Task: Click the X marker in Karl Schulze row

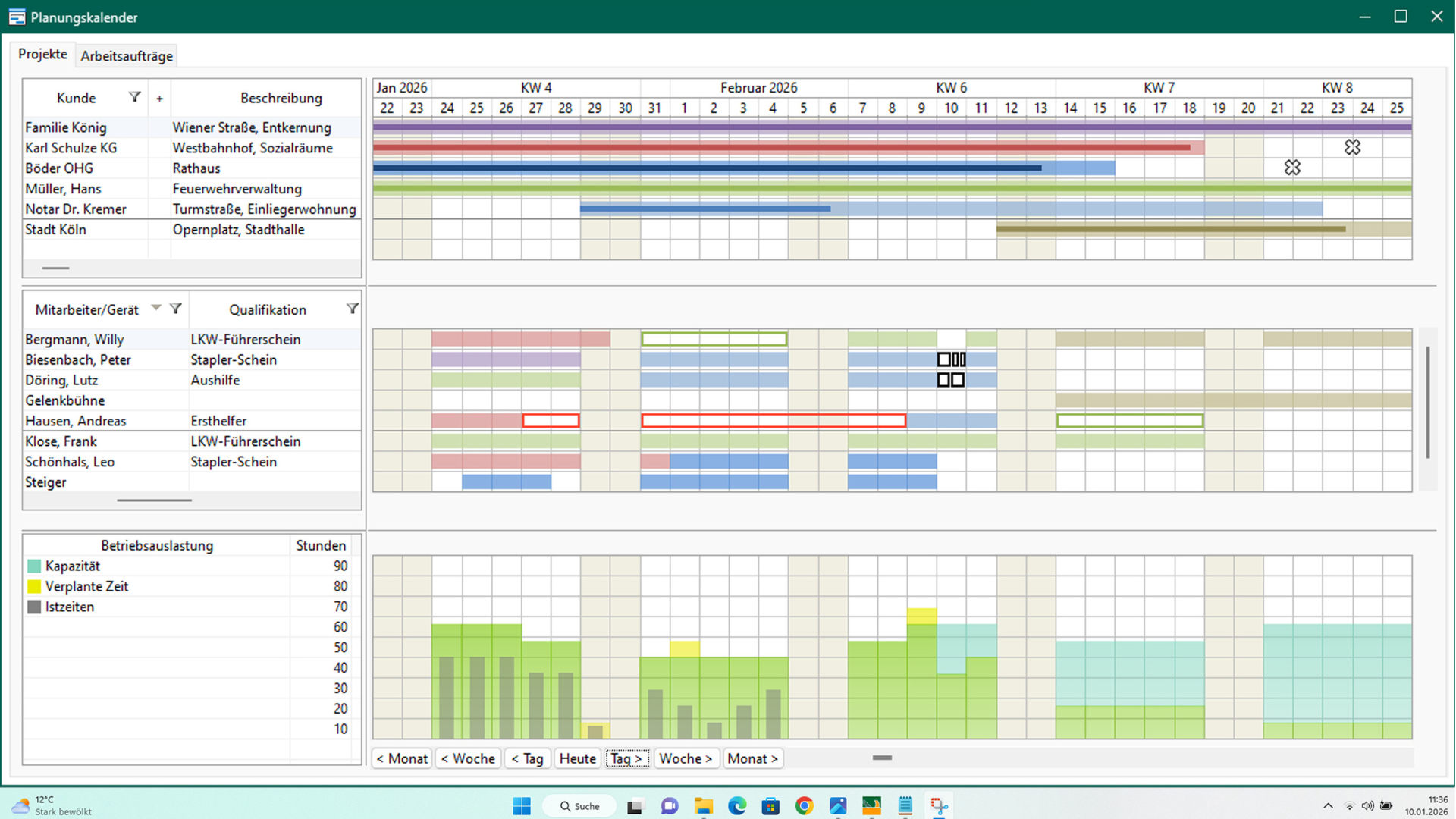Action: 1352,147
